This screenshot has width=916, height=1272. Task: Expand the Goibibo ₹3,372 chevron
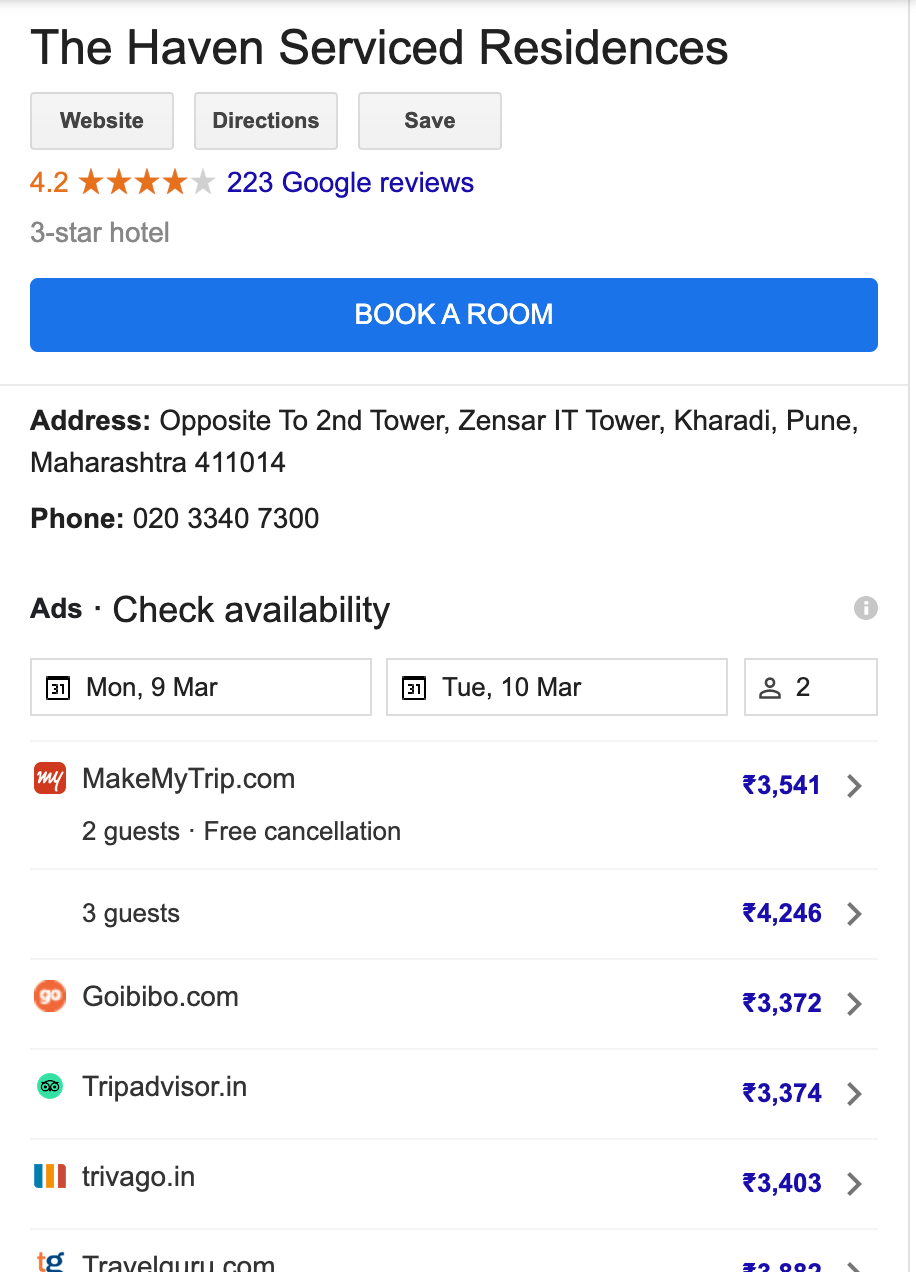click(854, 1004)
